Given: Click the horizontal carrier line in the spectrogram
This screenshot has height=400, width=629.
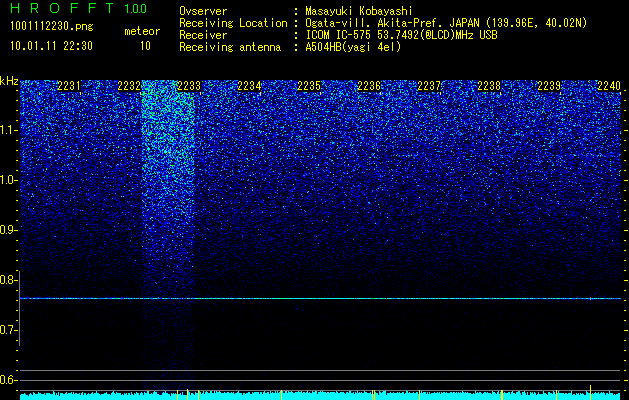Looking at the screenshot, I should [x=320, y=298].
